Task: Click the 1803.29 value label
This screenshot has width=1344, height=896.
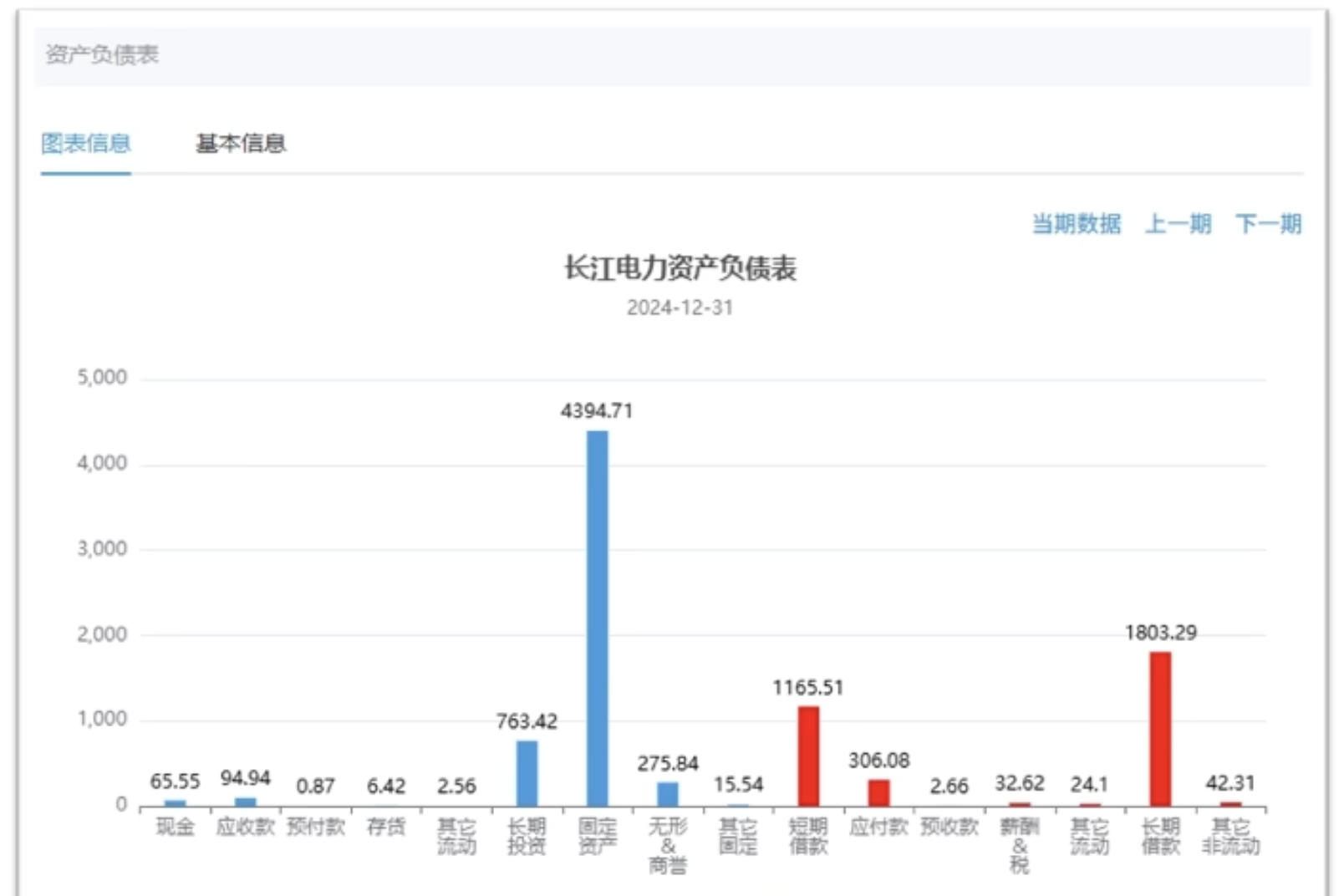Action: click(x=1160, y=633)
